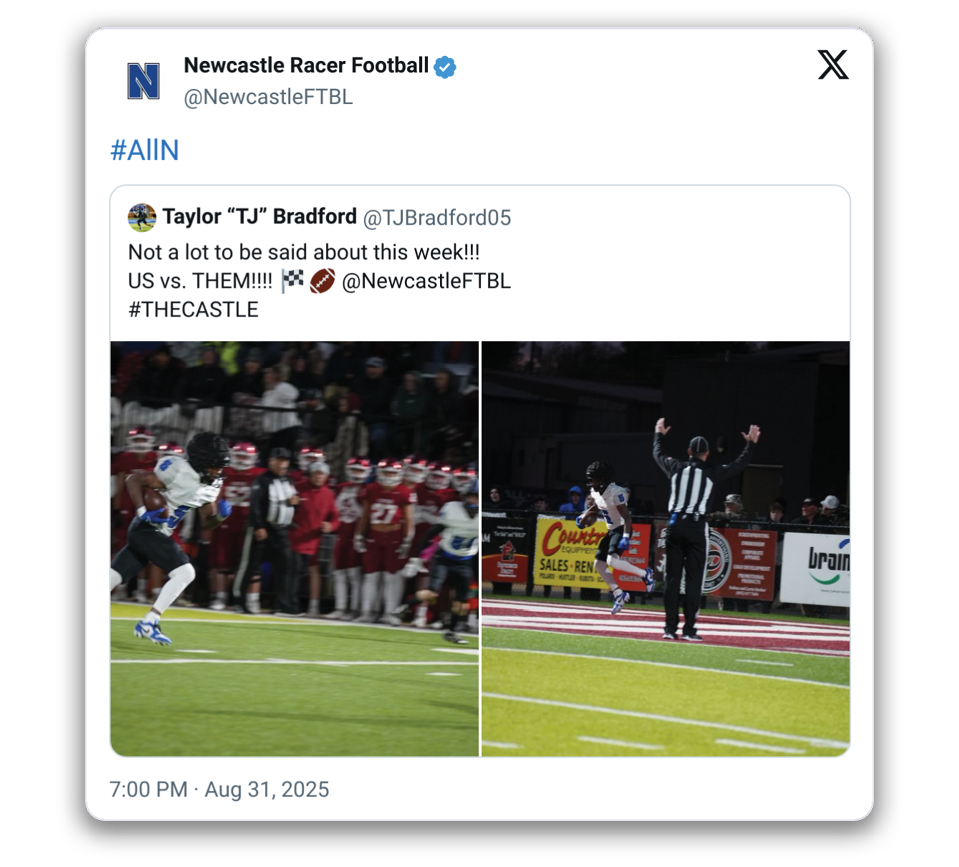Click the X logo in the corner

click(x=832, y=66)
